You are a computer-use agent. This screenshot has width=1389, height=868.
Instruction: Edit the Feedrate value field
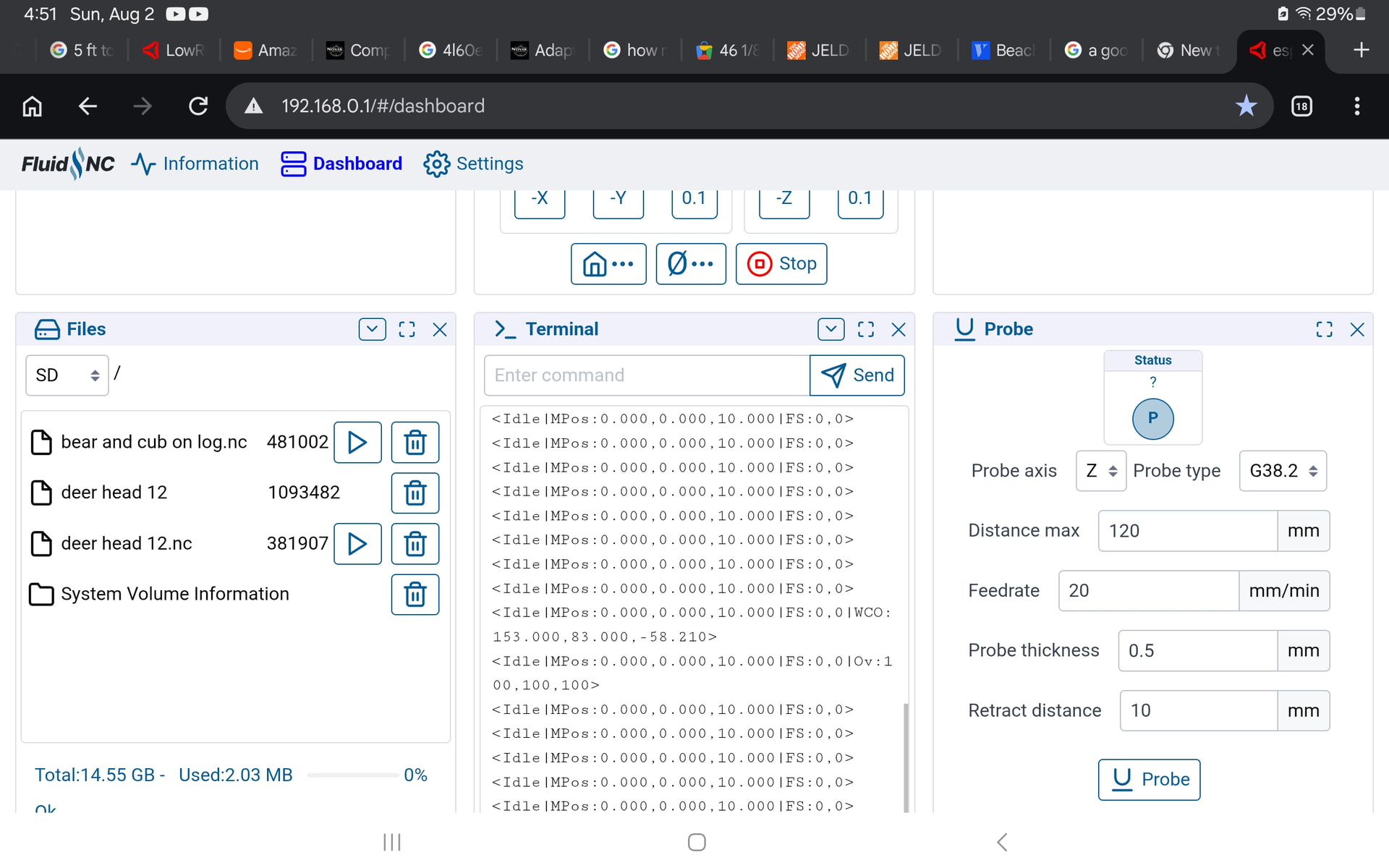tap(1149, 591)
